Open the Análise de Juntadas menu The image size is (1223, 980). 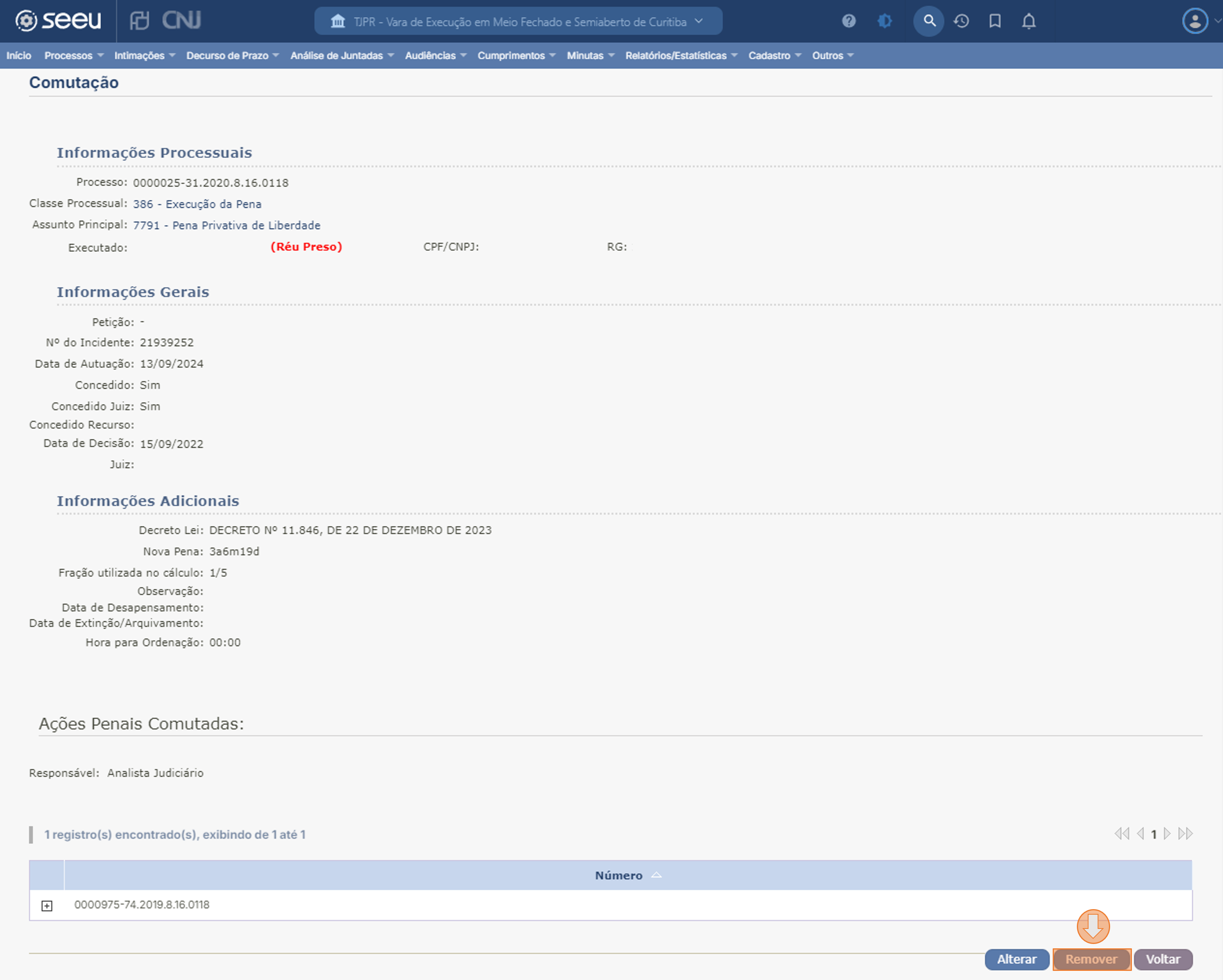point(342,55)
